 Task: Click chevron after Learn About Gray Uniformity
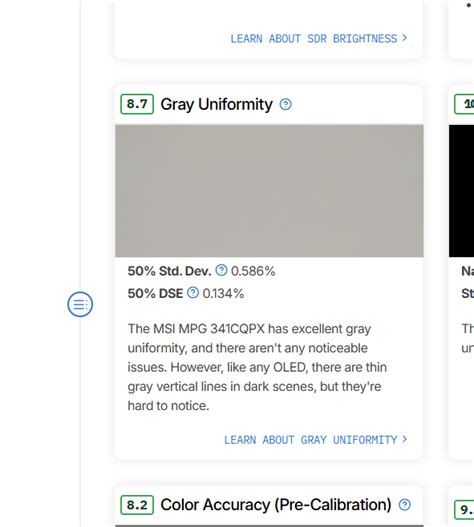(404, 439)
